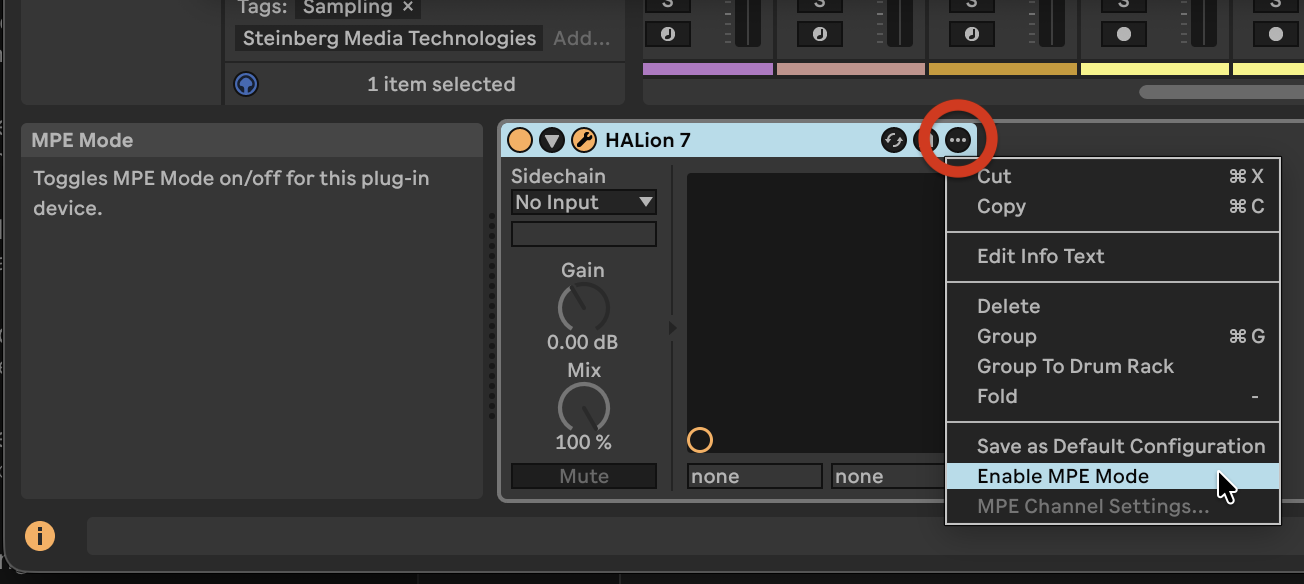Open HALion 7 plug-in window via wrench icon
Image resolution: width=1304 pixels, height=584 pixels.
(x=584, y=140)
